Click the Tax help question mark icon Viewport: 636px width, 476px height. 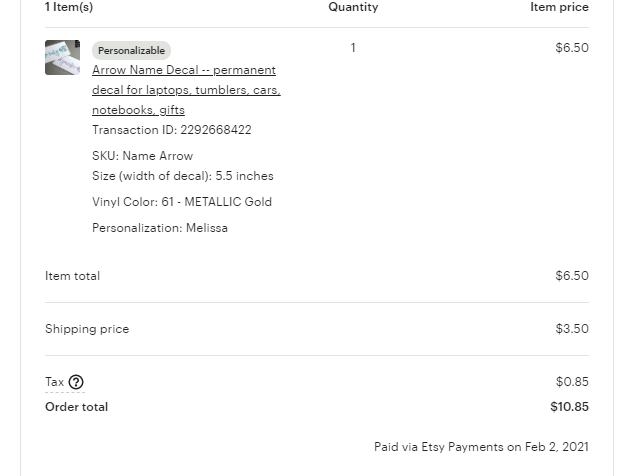click(x=76, y=382)
